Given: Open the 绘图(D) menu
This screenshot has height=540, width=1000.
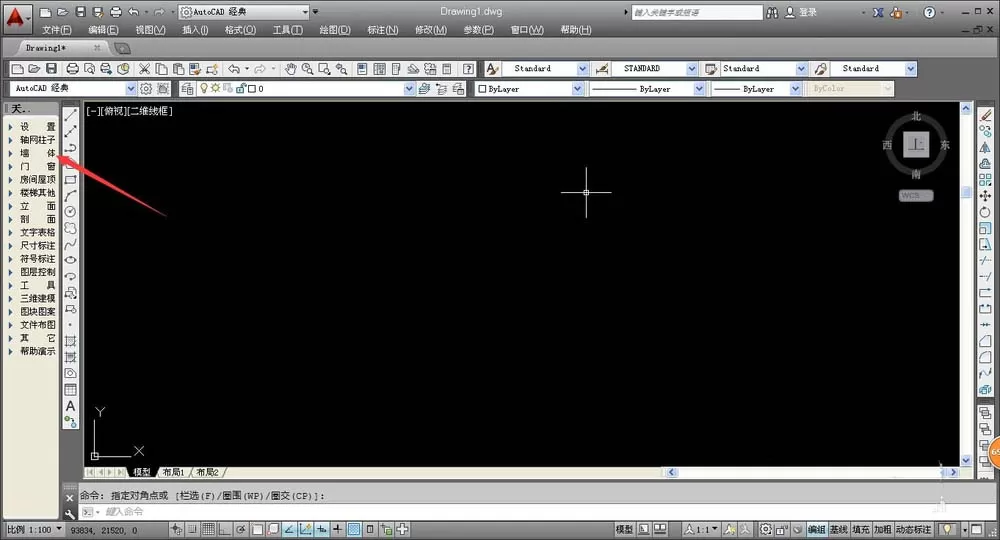Looking at the screenshot, I should (335, 30).
